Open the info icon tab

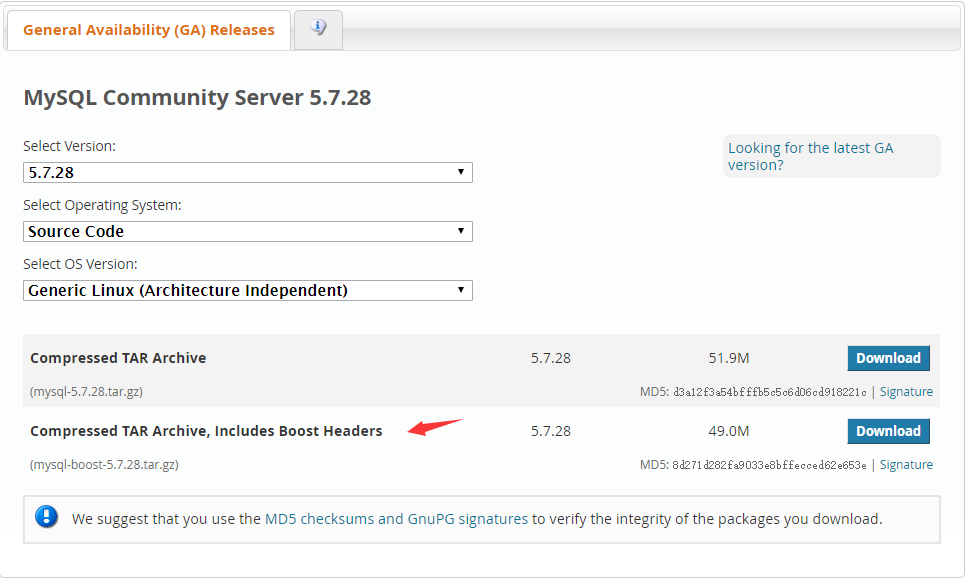pyautogui.click(x=318, y=29)
